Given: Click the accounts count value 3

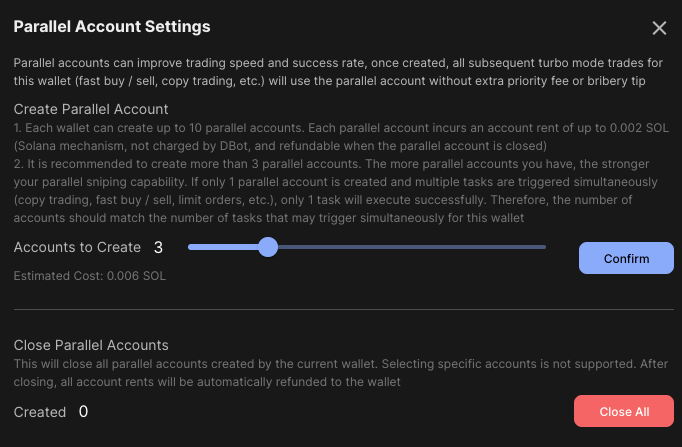Looking at the screenshot, I should click(x=158, y=247).
